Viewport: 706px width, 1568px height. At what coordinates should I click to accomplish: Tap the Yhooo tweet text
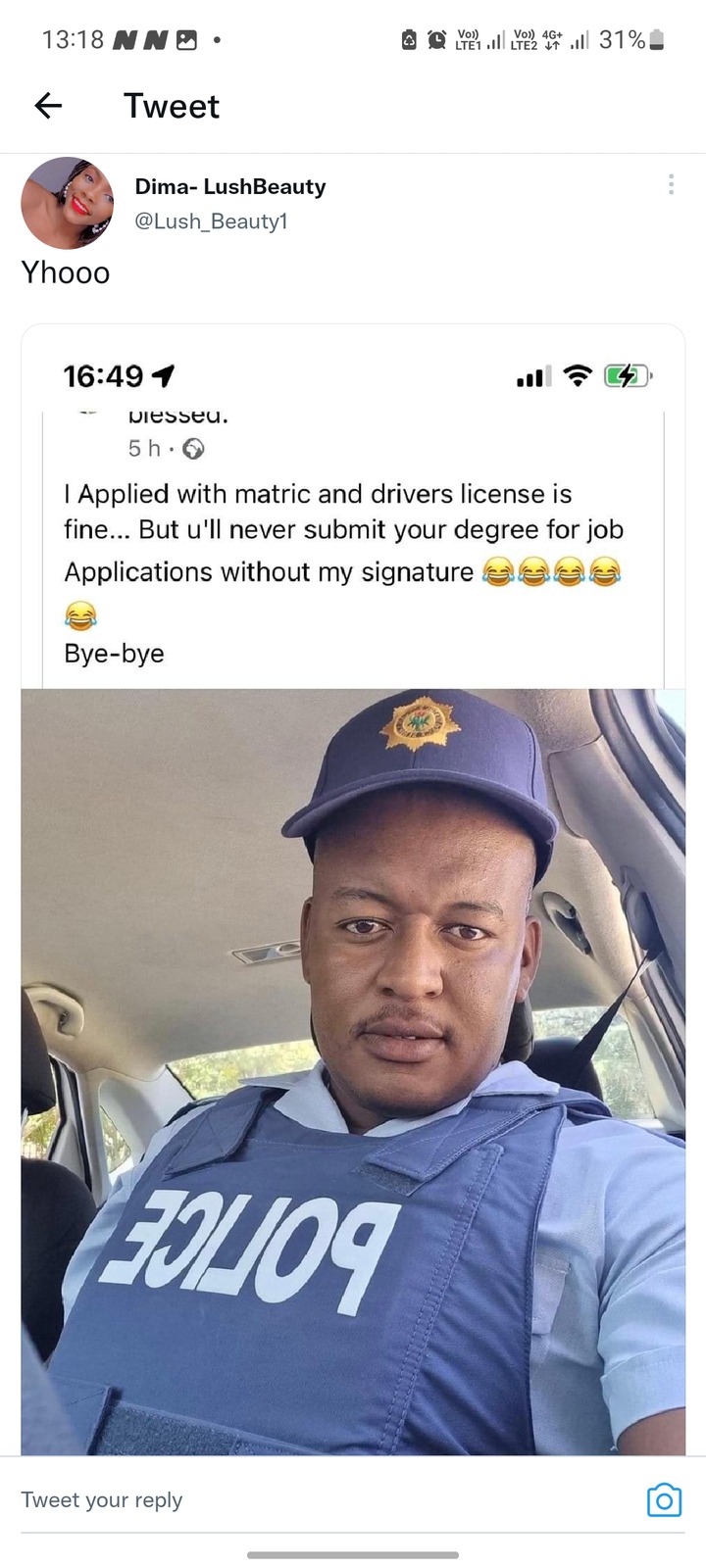(x=66, y=272)
